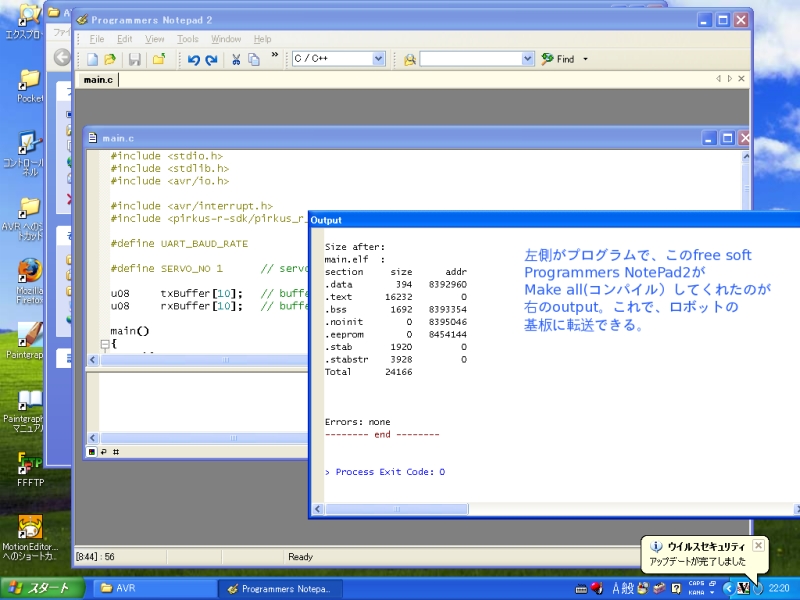800x600 pixels.
Task: Open the FFFTP desktop shortcut
Action: click(30, 469)
